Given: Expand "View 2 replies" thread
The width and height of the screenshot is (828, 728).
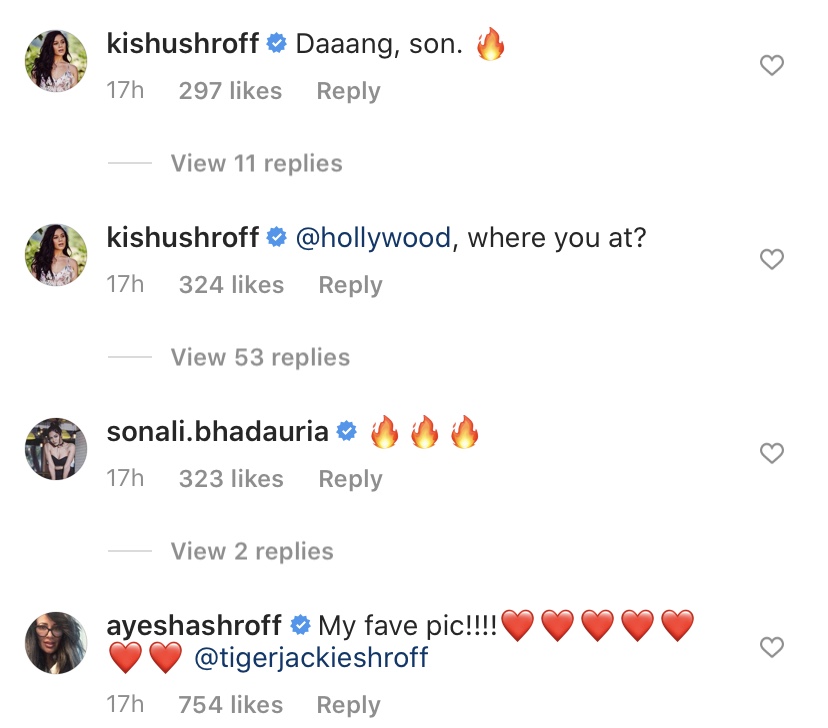Looking at the screenshot, I should click(x=252, y=551).
